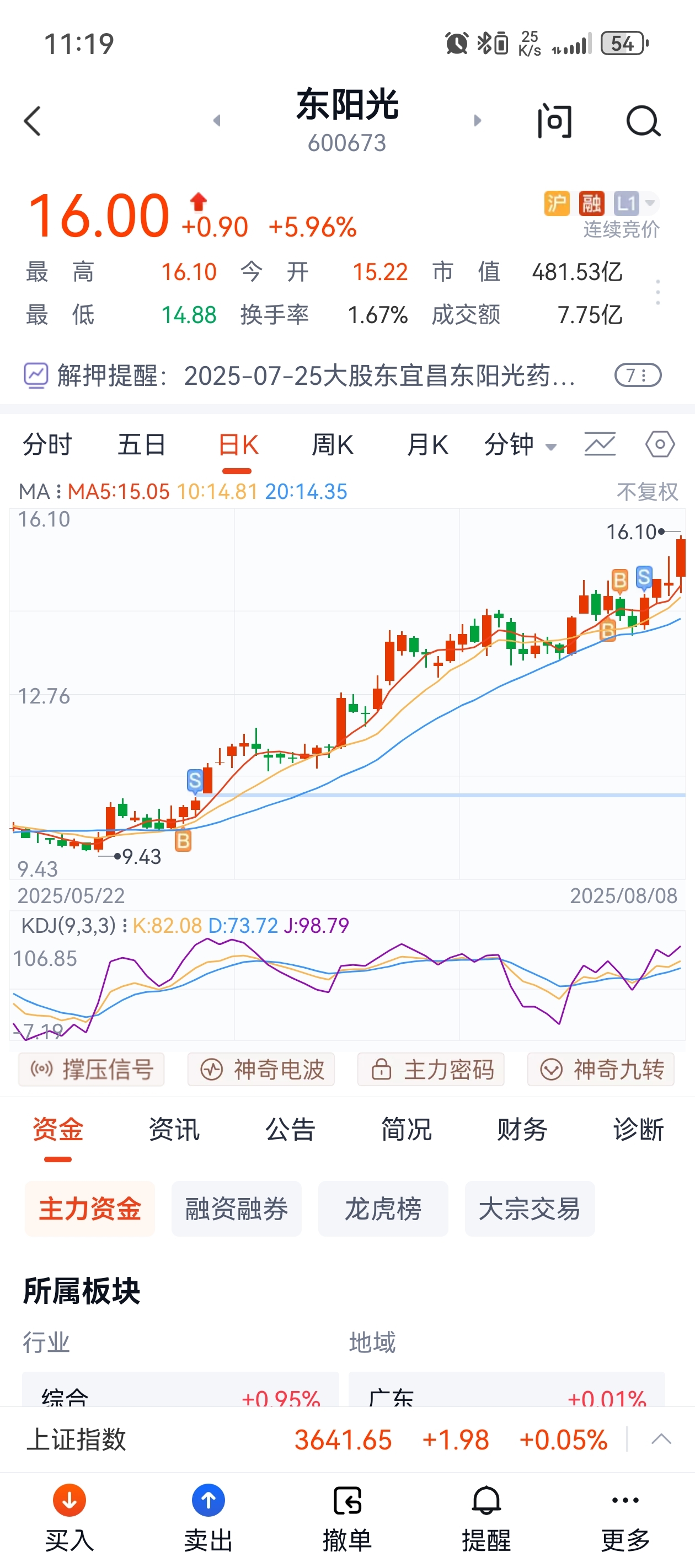The height and width of the screenshot is (1568, 695).
Task: Select the 日K chart tab
Action: tap(238, 445)
